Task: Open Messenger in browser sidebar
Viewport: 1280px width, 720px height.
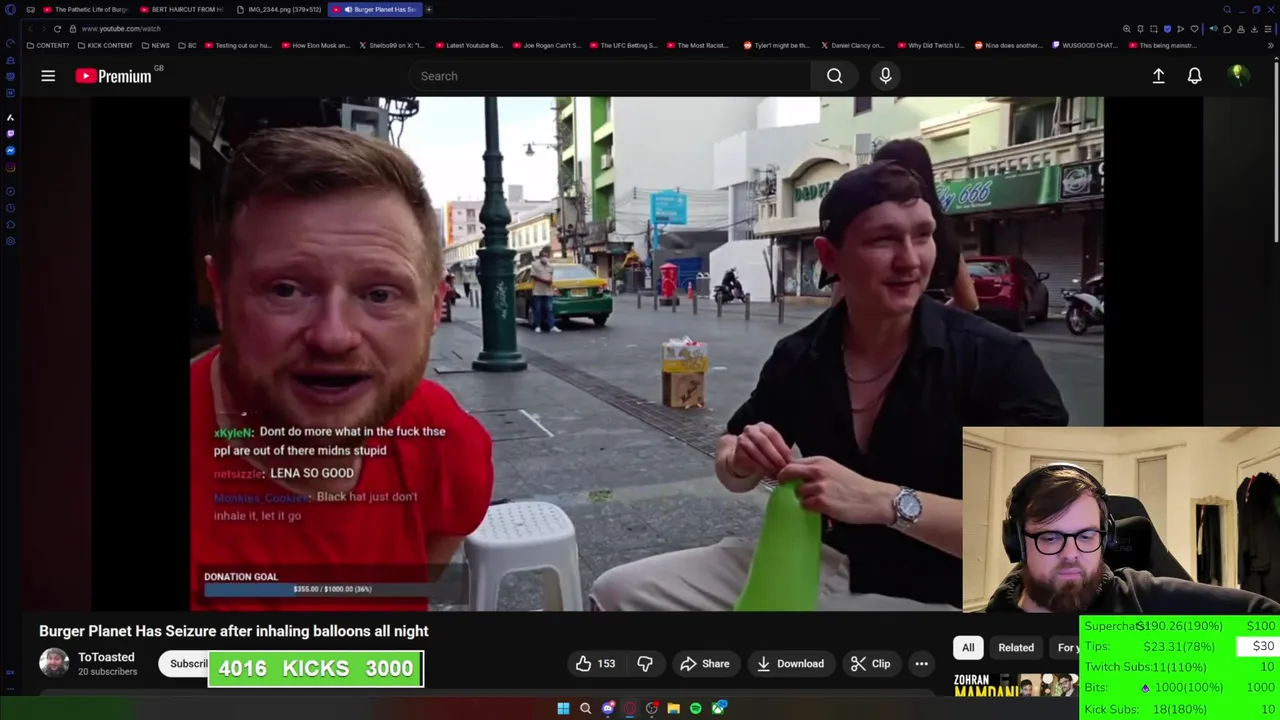Action: (x=10, y=150)
